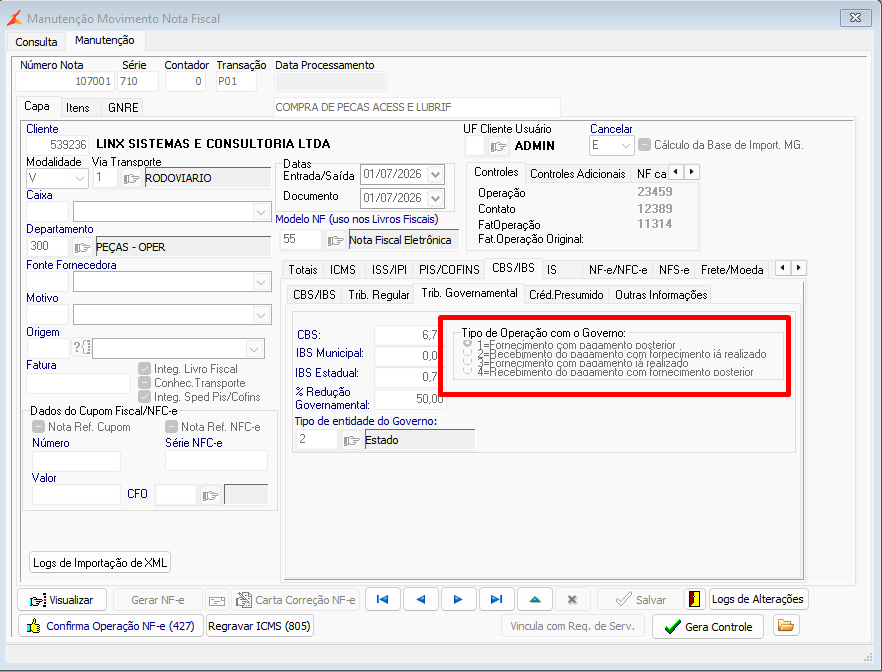Click Confirma Operação NF-e (427) button
Screen dimensions: 882x672
110,625
